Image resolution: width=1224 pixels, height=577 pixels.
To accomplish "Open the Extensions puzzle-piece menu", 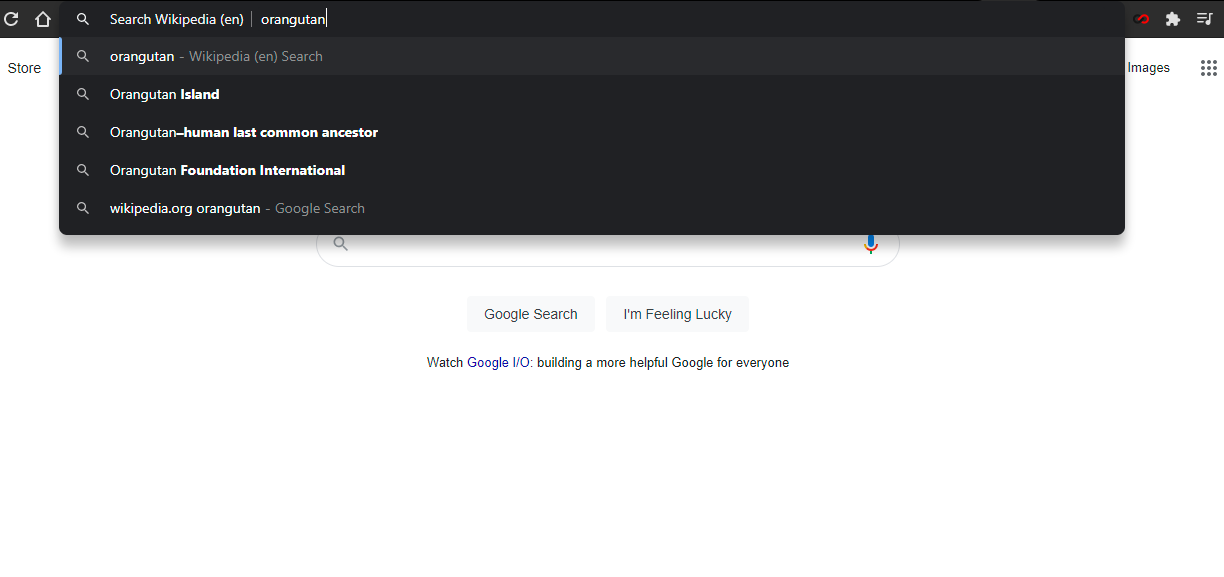I will tap(1173, 19).
